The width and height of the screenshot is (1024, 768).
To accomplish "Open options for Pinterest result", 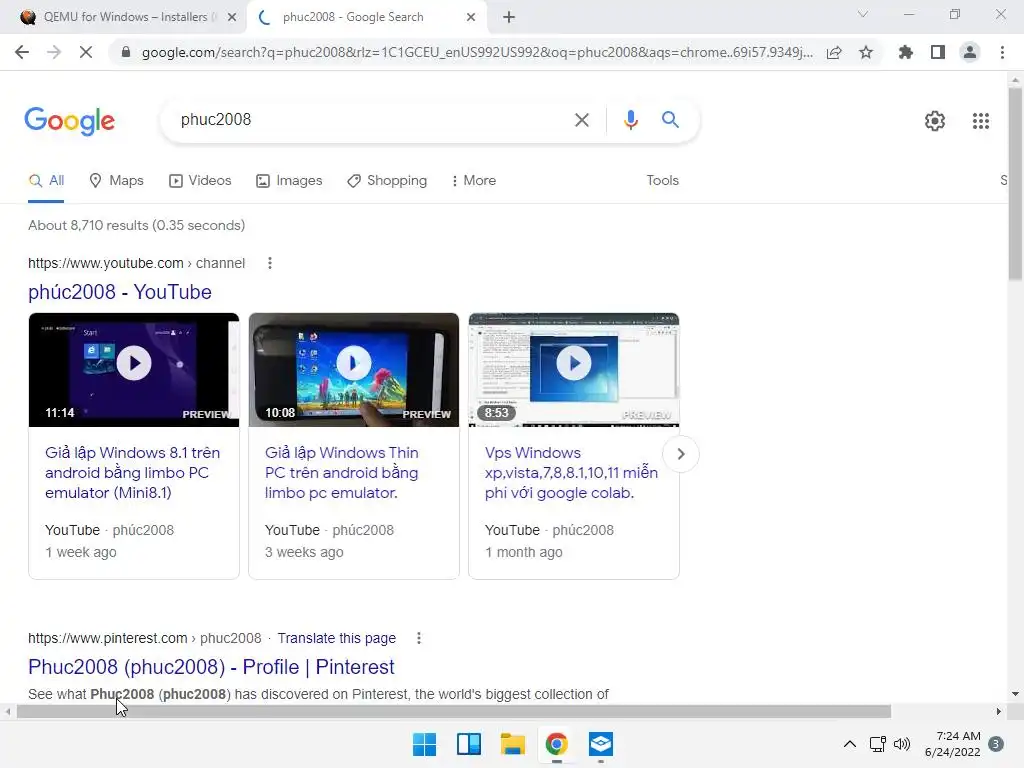I will [x=419, y=638].
